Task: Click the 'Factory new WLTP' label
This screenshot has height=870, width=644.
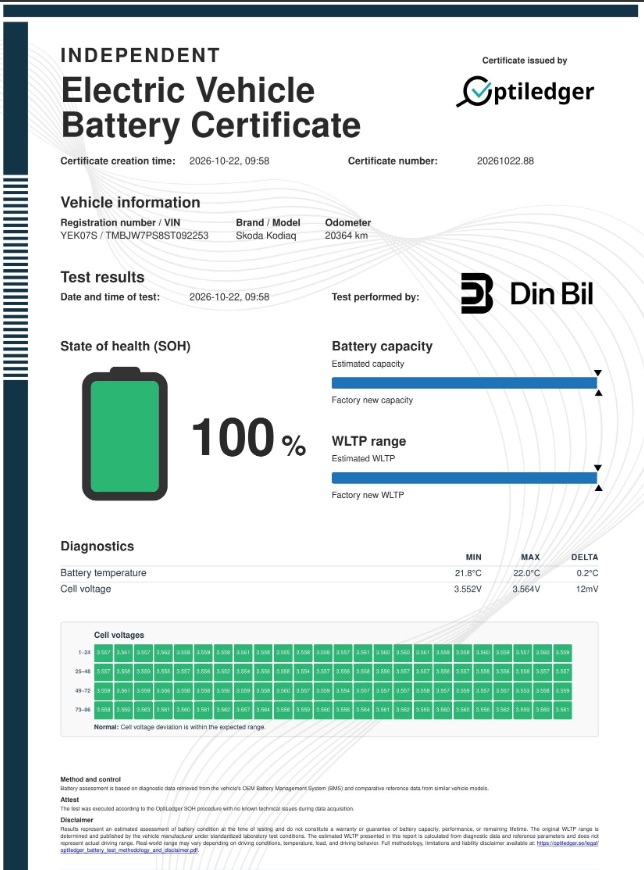Action: 368,495
